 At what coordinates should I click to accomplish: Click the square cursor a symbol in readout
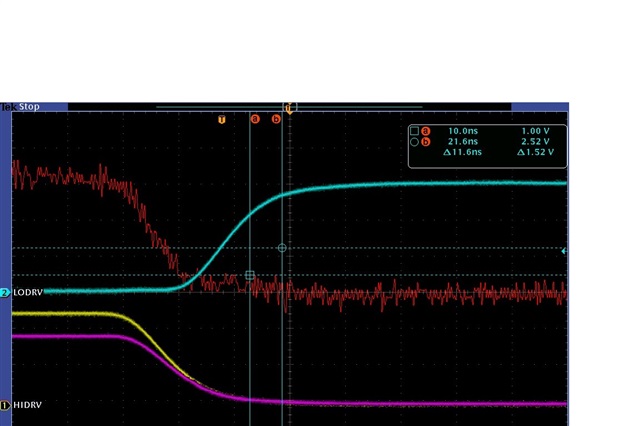(x=414, y=131)
